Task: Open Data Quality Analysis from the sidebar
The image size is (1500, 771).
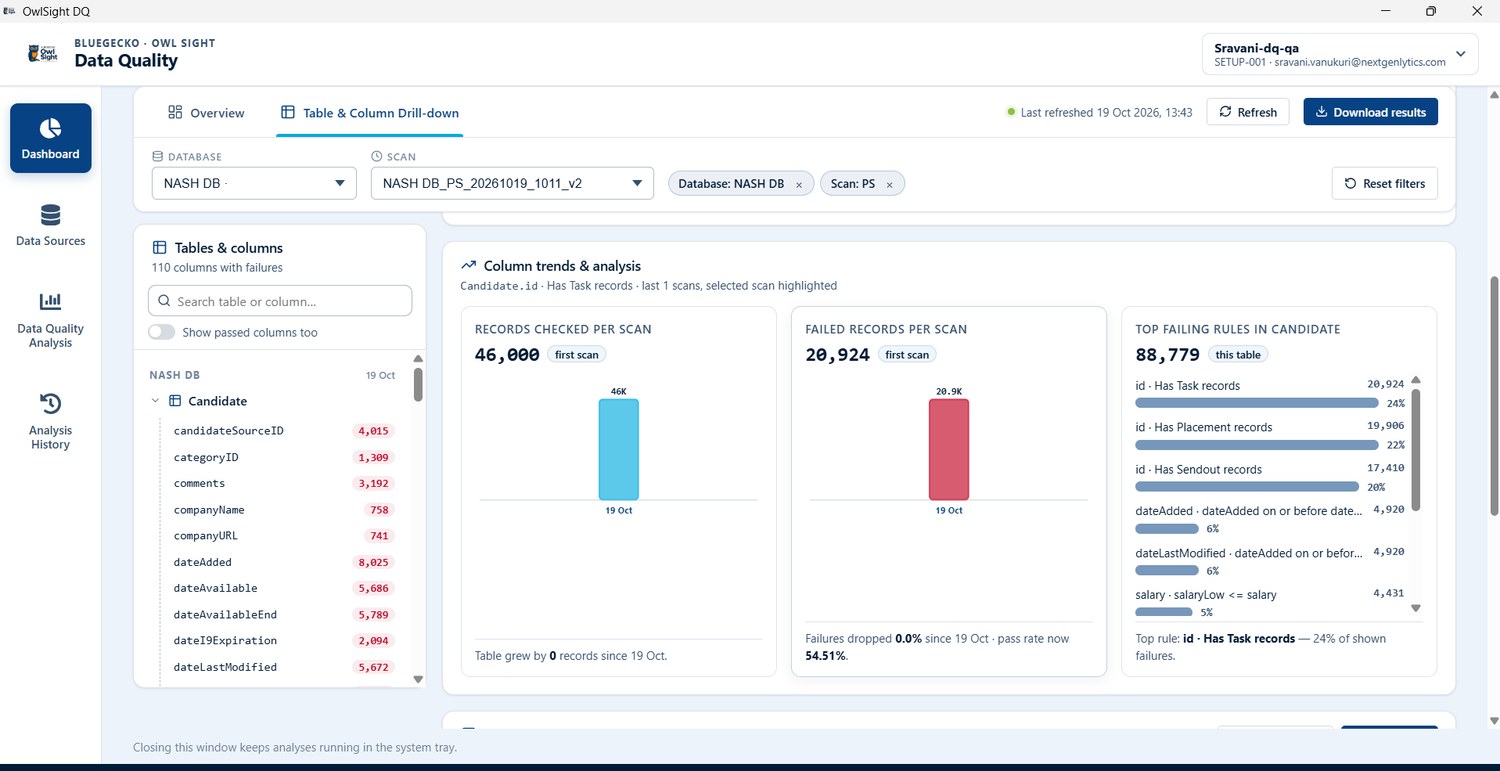Action: 50,320
